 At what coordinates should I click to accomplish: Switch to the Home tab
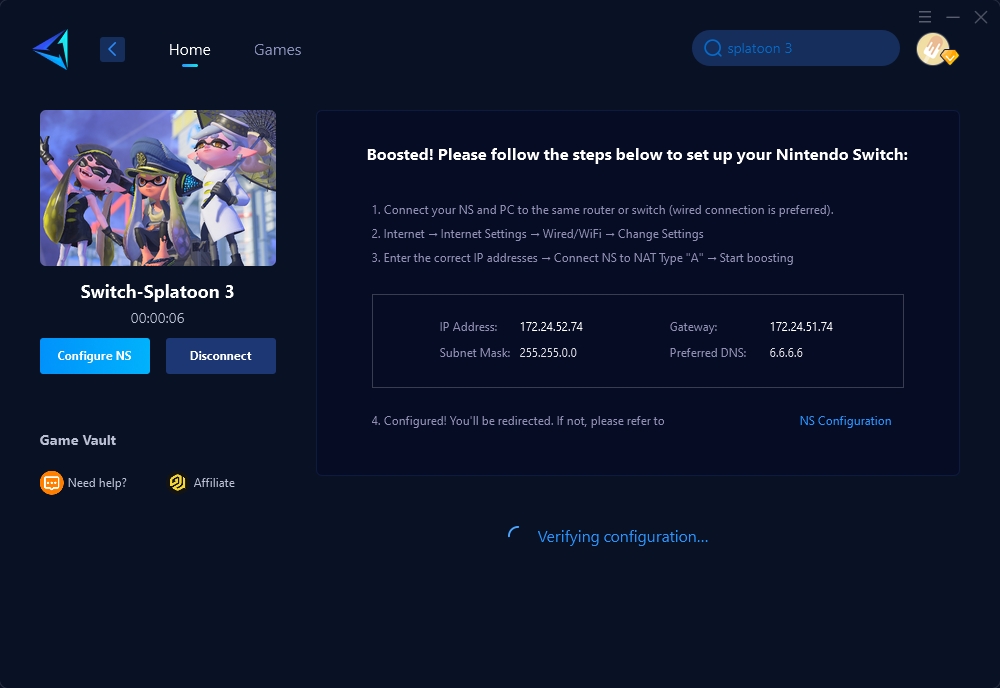click(x=189, y=49)
